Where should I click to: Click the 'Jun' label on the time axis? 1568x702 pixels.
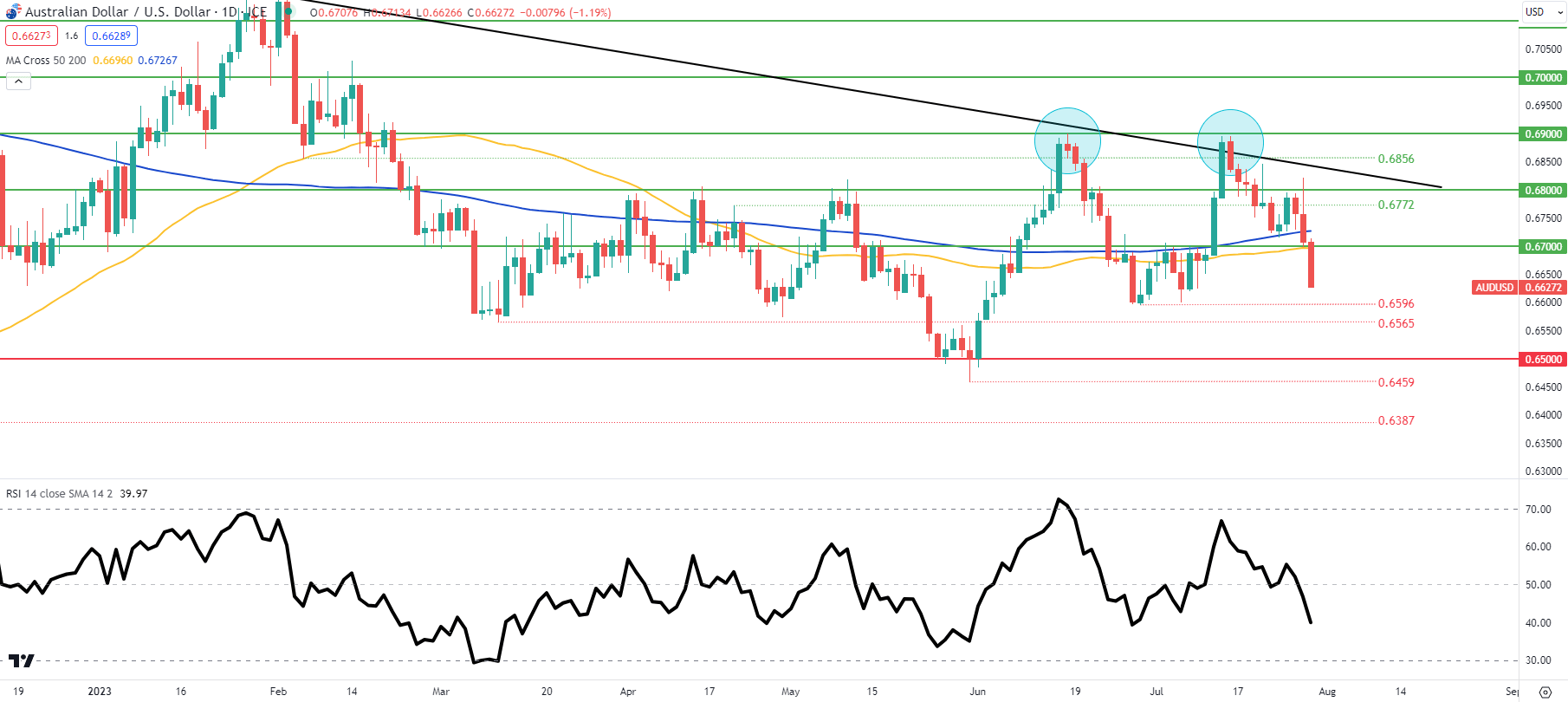click(977, 692)
